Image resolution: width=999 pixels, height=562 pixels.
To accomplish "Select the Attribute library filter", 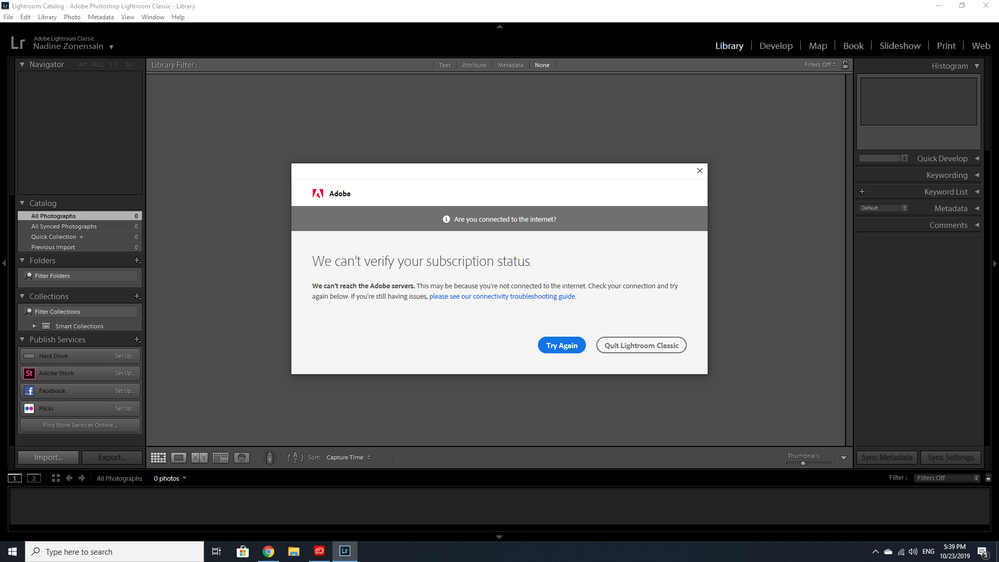I will point(474,65).
